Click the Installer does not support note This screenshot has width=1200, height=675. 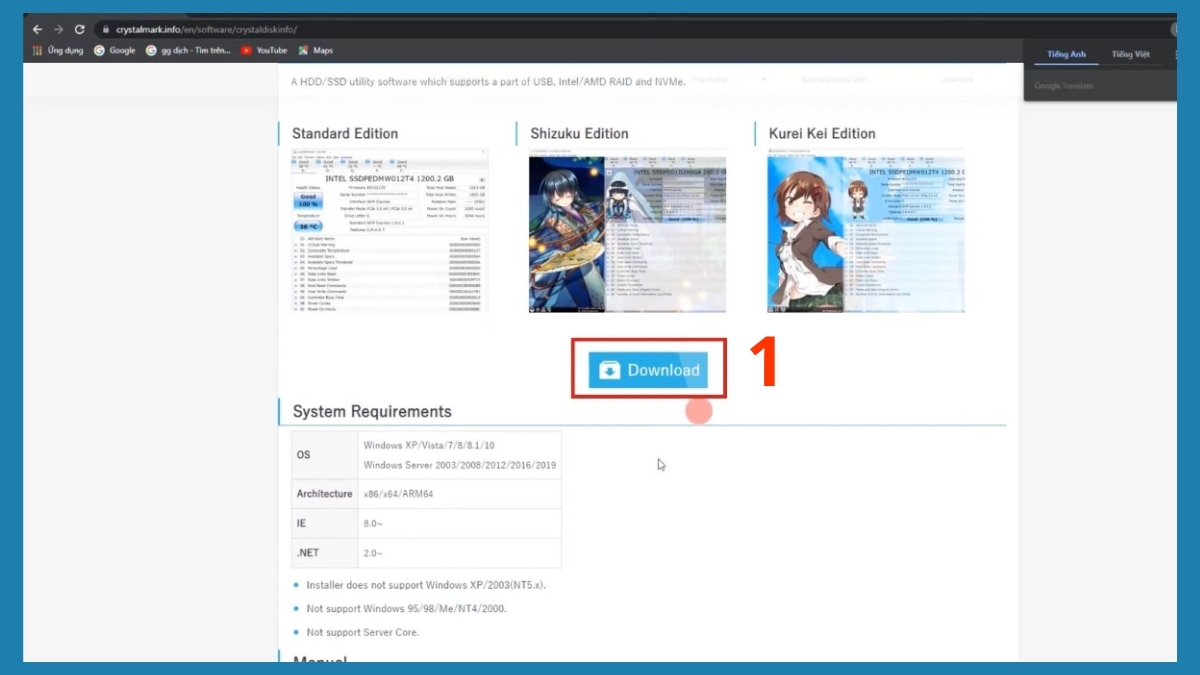click(x=426, y=585)
